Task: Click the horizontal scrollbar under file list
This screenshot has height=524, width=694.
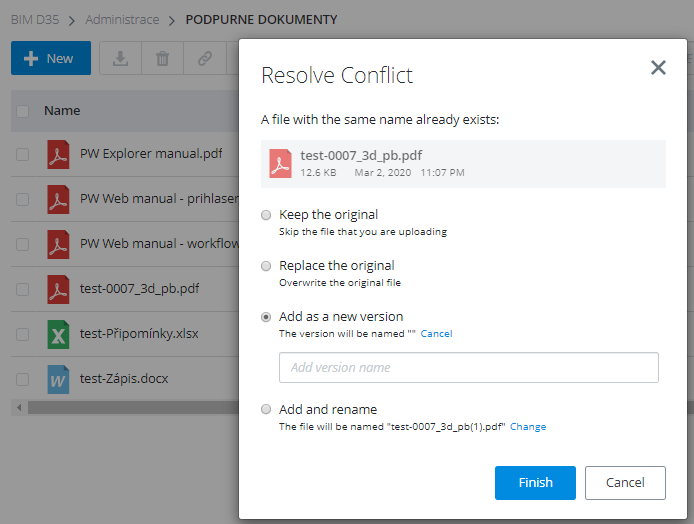Action: click(130, 408)
